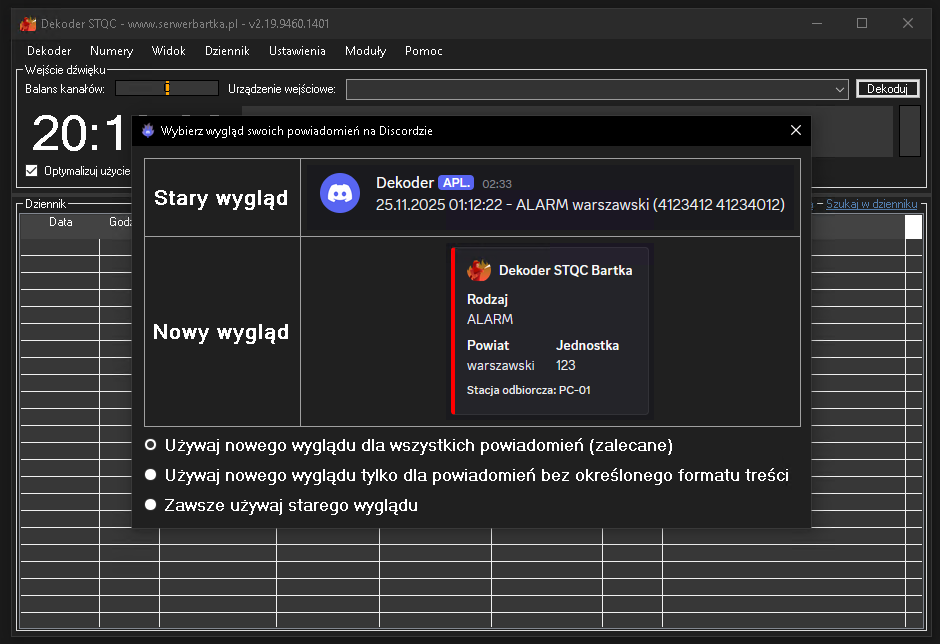The height and width of the screenshot is (644, 940).
Task: Click the Dekoder STQC Bartka embed icon
Action: pyautogui.click(x=479, y=270)
